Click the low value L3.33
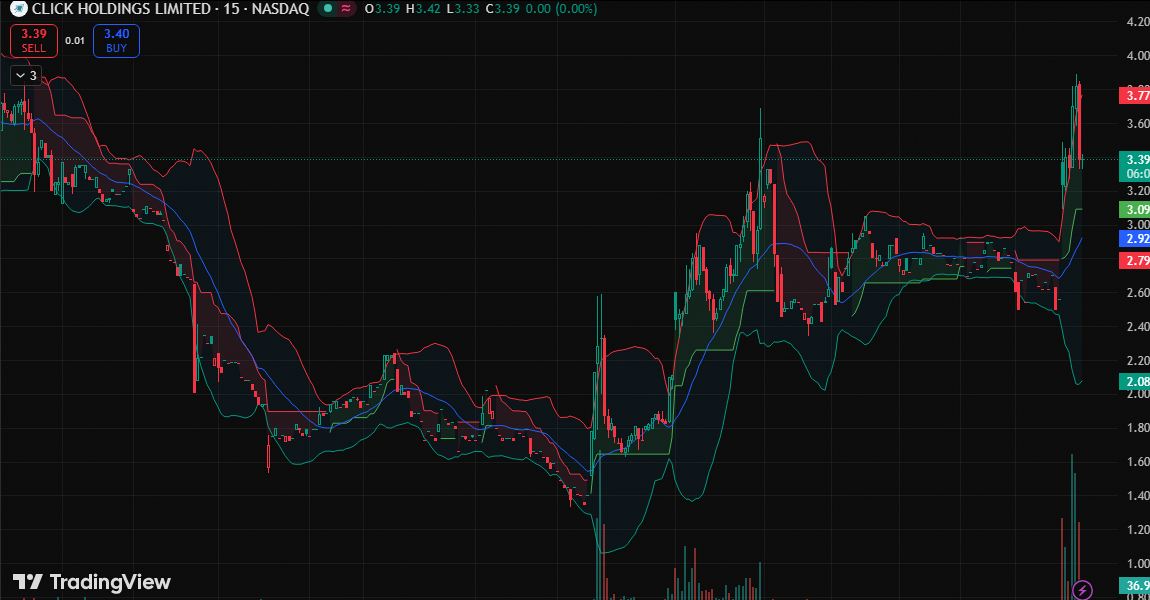Image resolution: width=1150 pixels, height=600 pixels. point(463,9)
